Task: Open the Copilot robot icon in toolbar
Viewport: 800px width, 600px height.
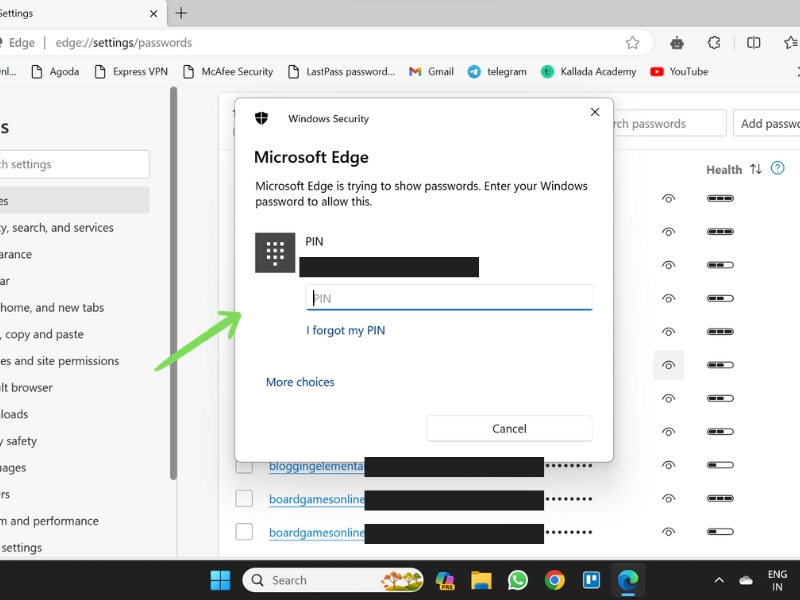Action: tap(677, 43)
